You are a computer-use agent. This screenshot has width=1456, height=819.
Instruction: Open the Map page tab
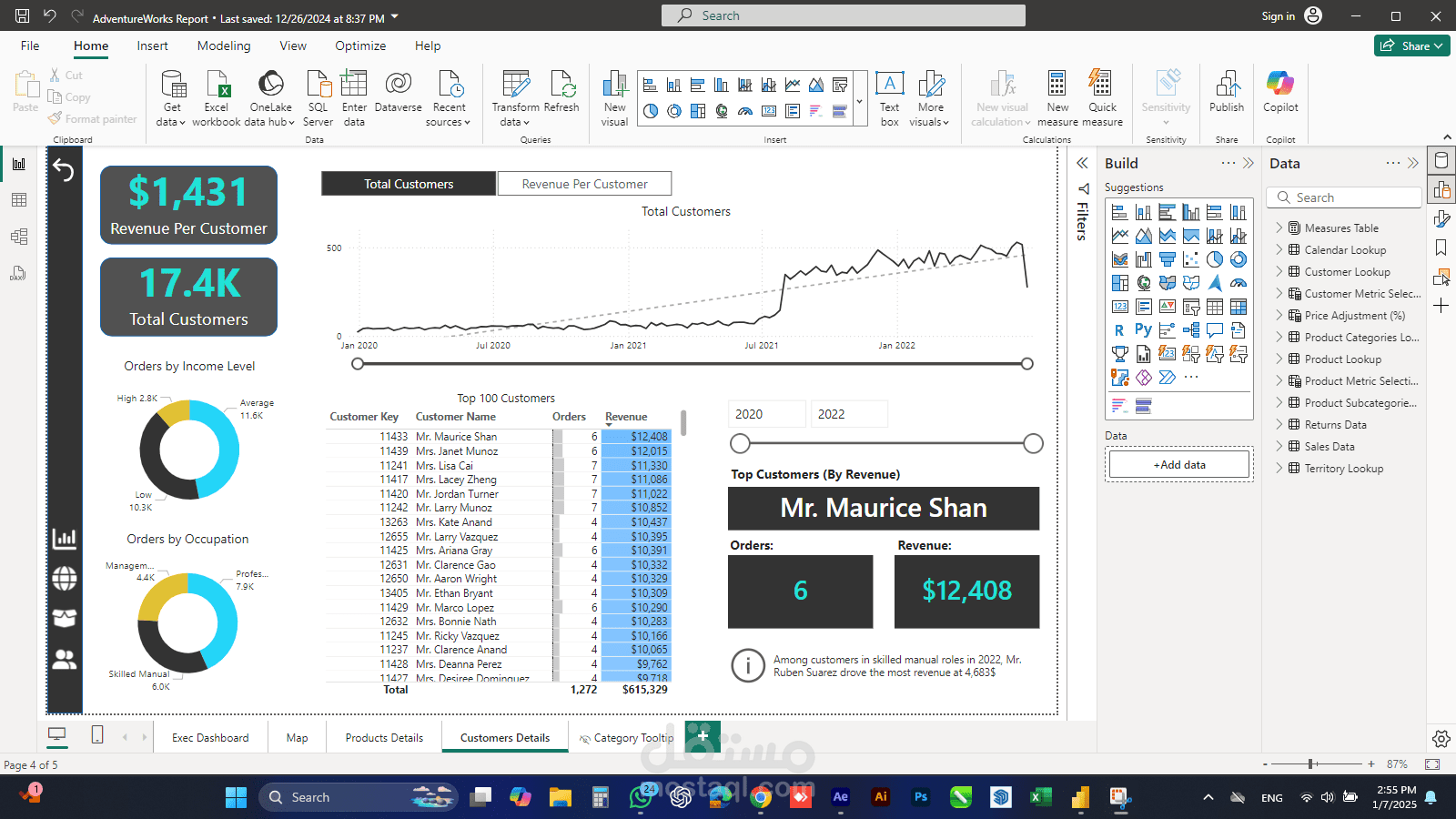coord(298,738)
